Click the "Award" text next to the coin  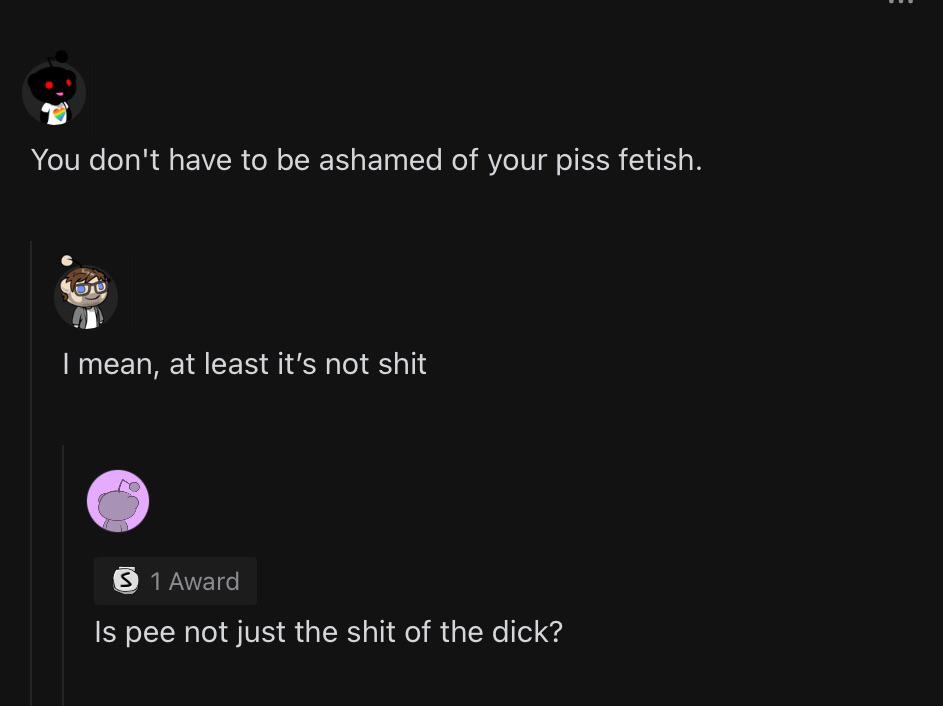click(204, 581)
